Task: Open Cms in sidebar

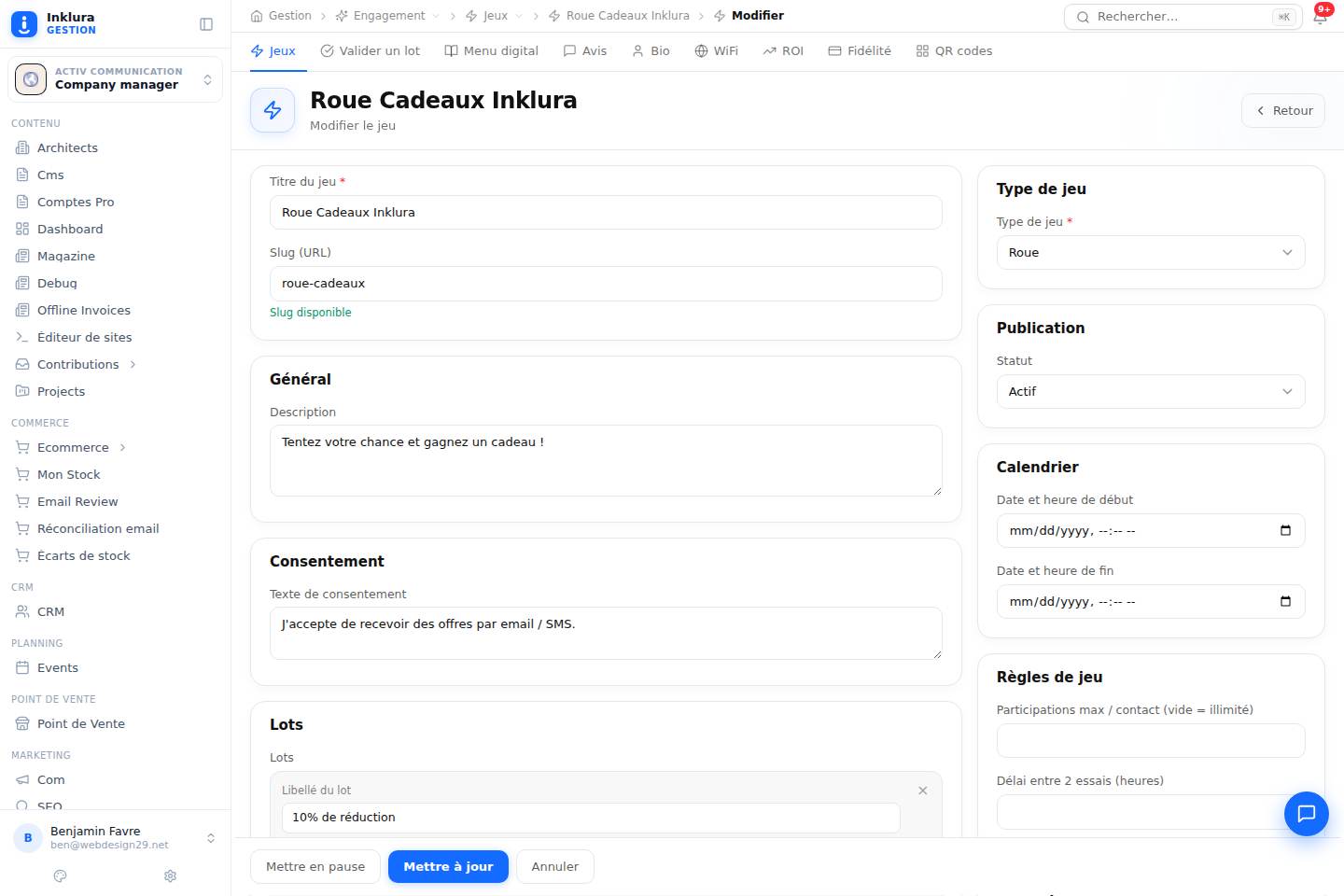Action: (50, 175)
